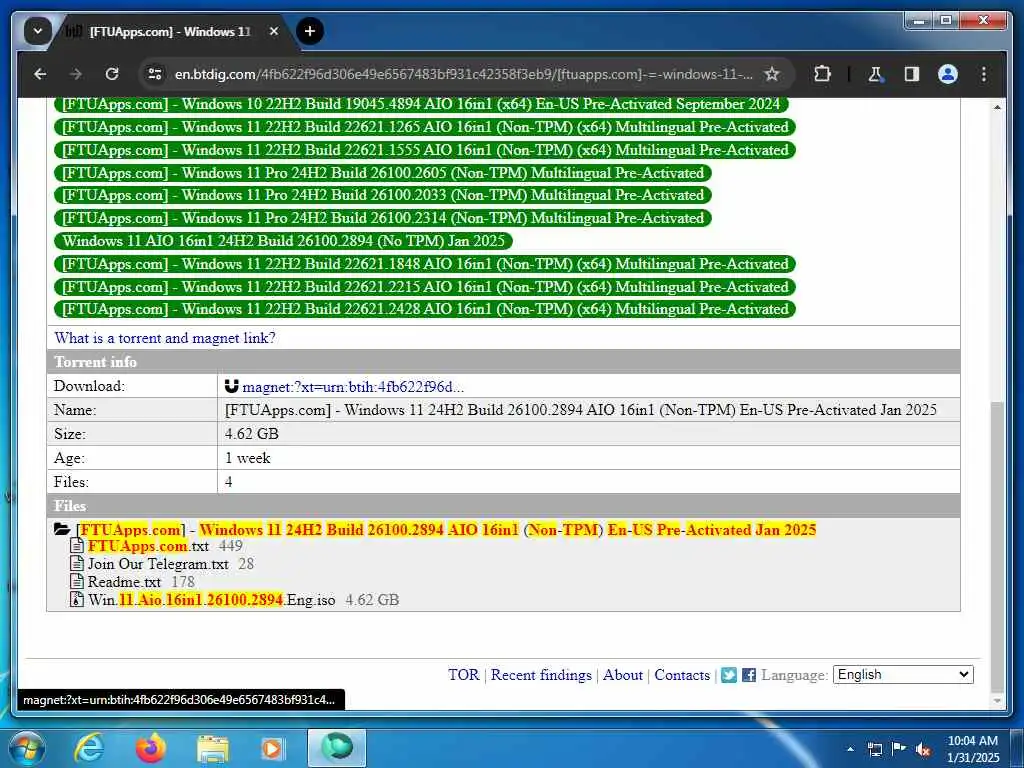Open the taskbar clock showing 10:04 AM
Image resolution: width=1024 pixels, height=768 pixels.
click(972, 749)
